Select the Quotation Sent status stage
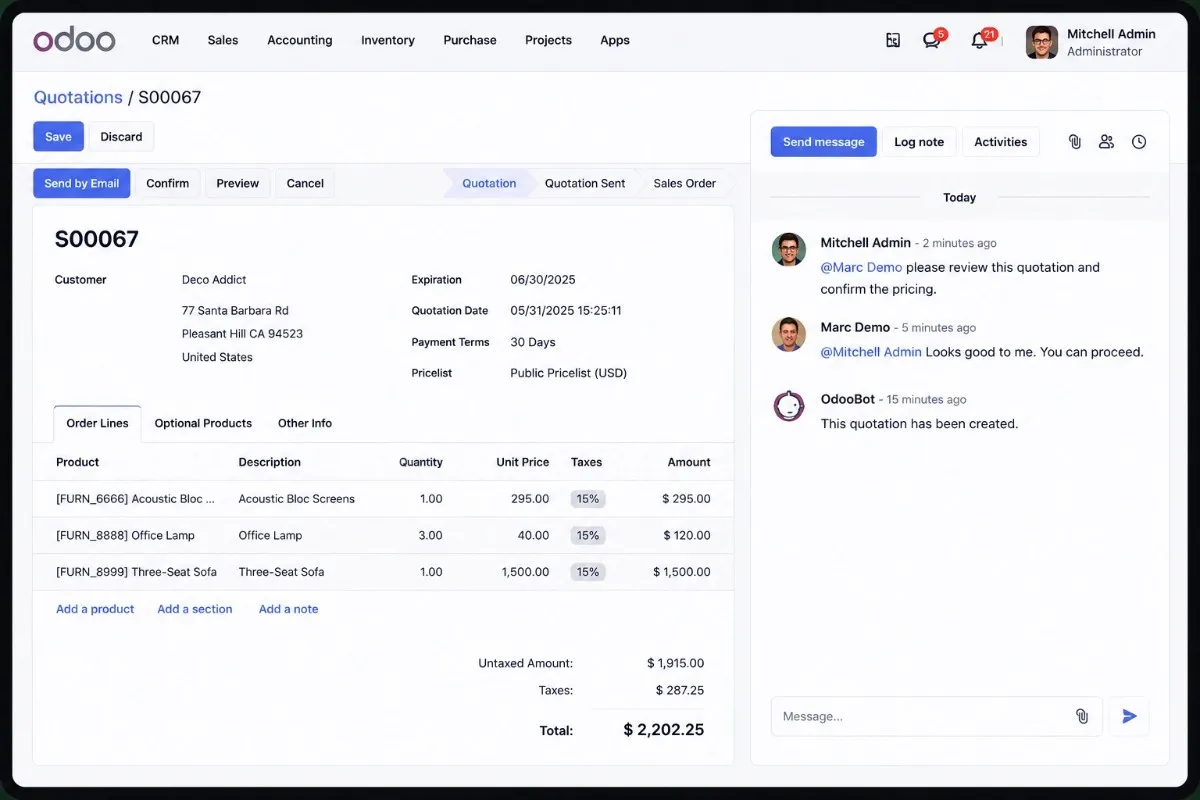The height and width of the screenshot is (800, 1200). coord(585,183)
